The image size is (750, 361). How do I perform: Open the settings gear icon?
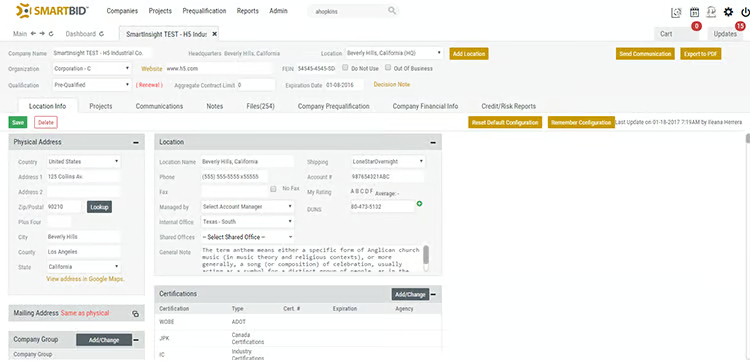tap(728, 12)
